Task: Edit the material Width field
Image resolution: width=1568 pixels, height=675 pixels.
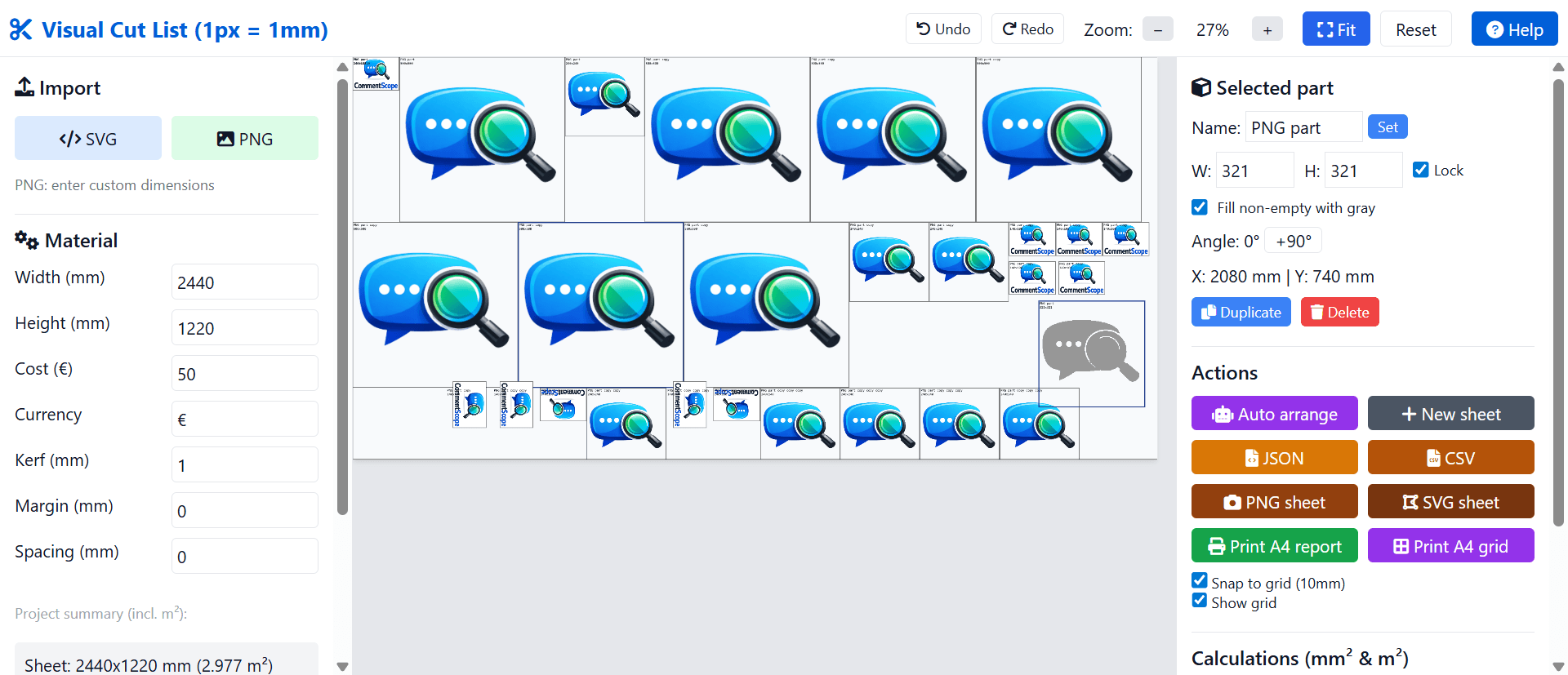Action: [245, 282]
